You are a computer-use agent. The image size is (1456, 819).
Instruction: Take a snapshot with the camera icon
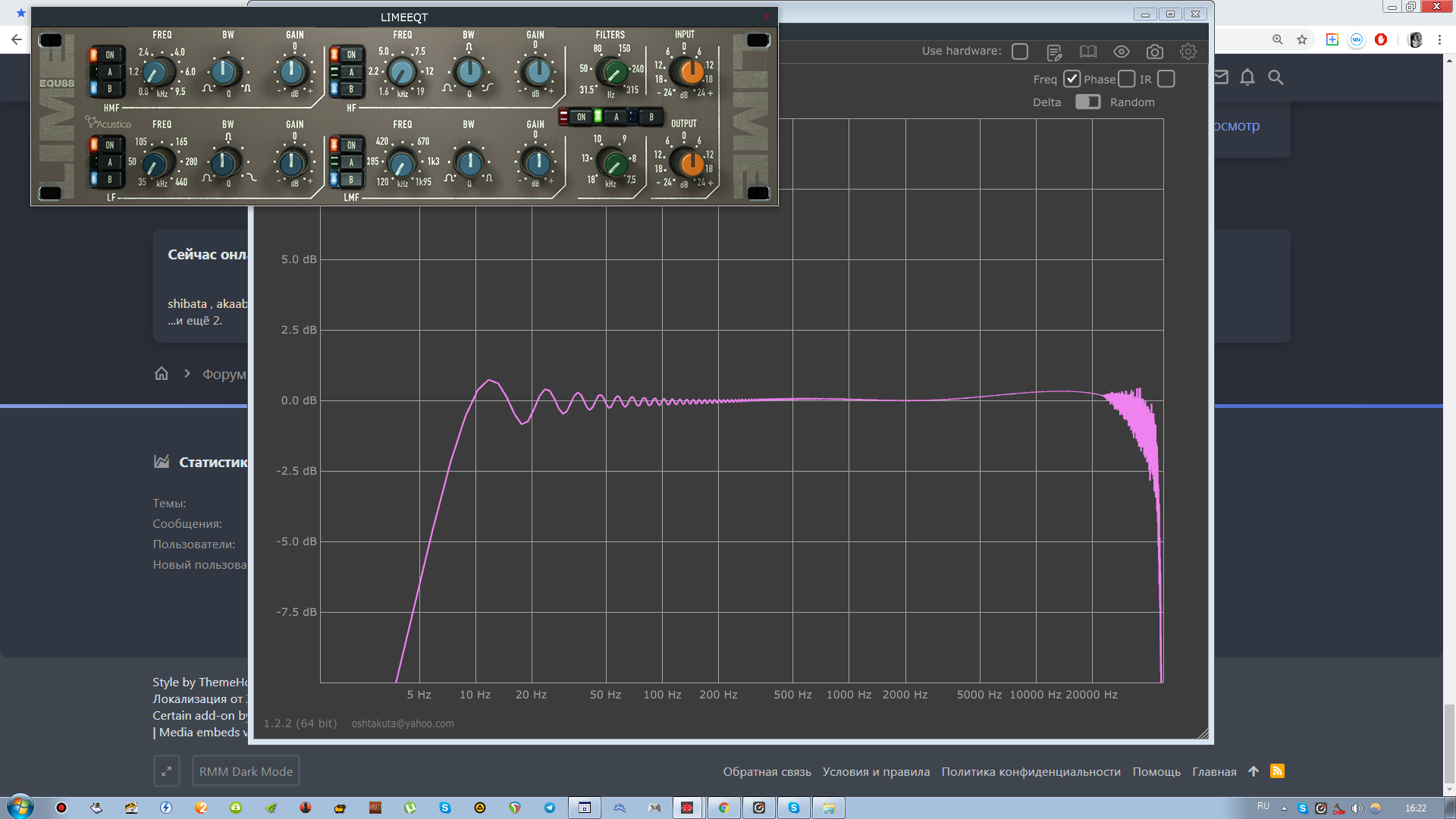(1155, 52)
